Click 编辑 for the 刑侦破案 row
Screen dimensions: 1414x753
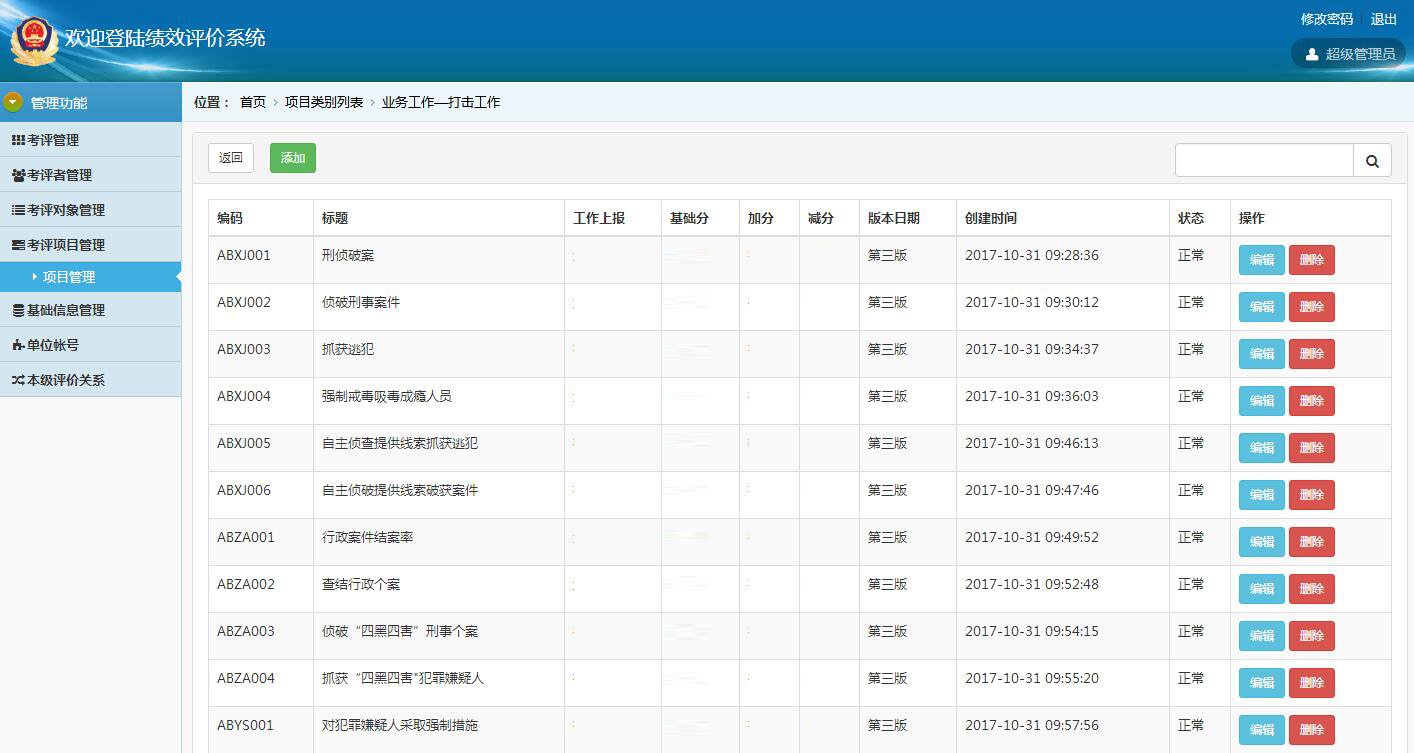tap(1260, 259)
